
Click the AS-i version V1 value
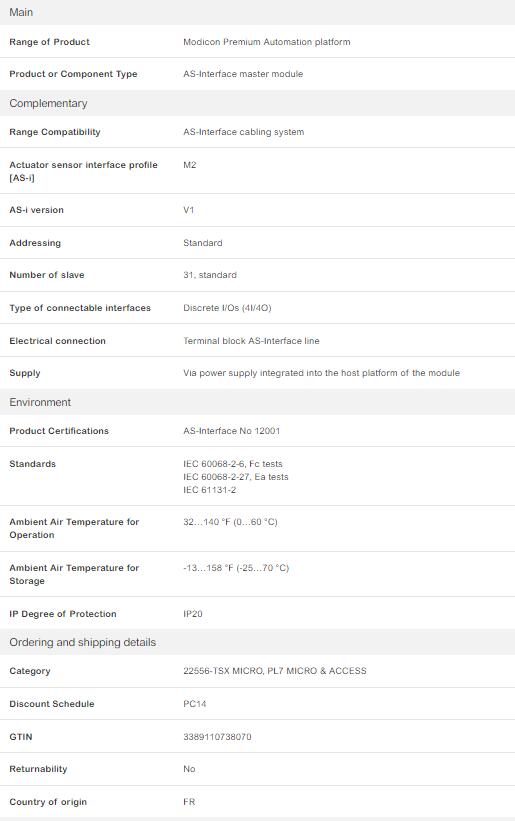coord(188,210)
